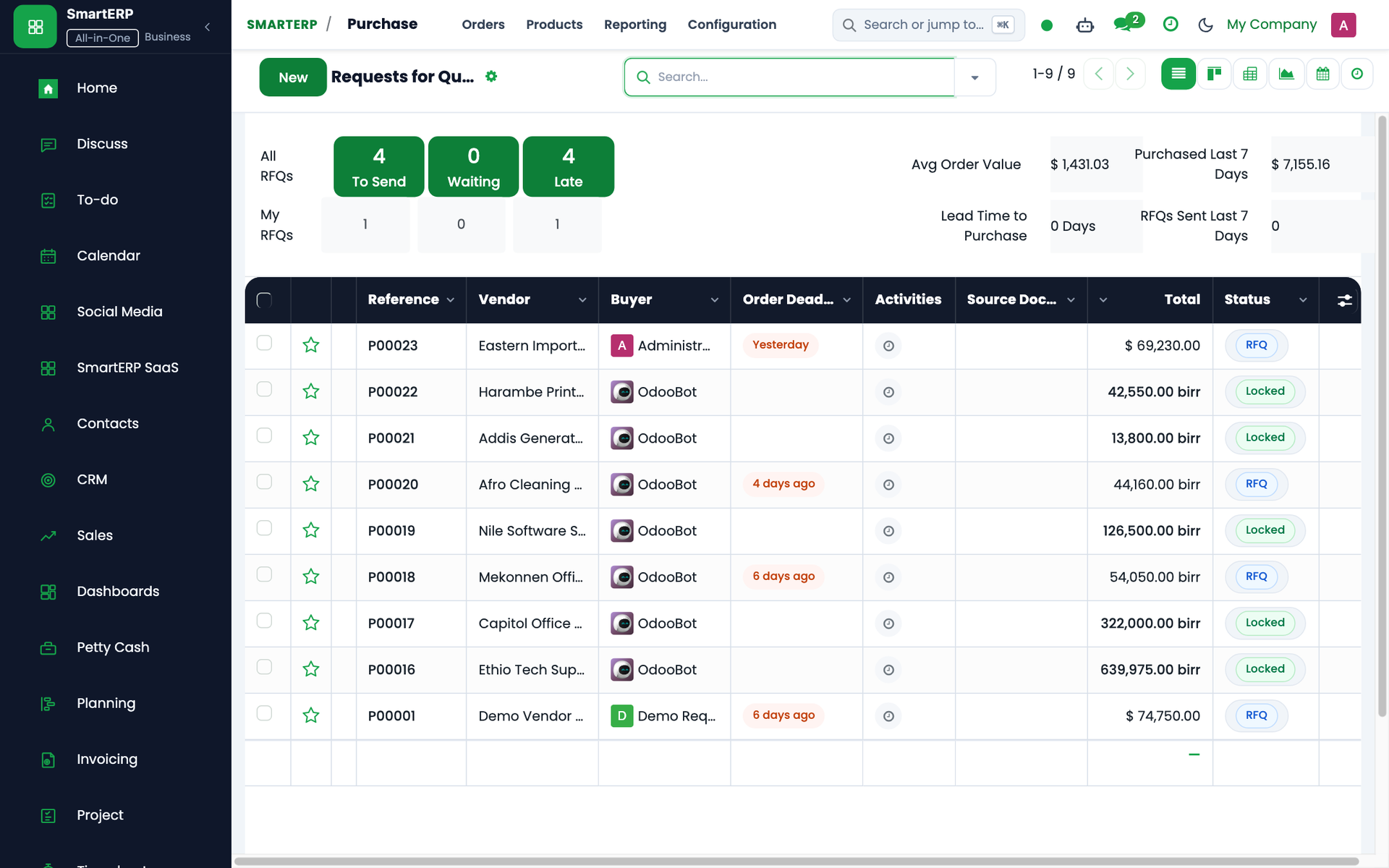Click the horizontal scrollbar at the bottom
The image size is (1389, 868).
pyautogui.click(x=796, y=861)
